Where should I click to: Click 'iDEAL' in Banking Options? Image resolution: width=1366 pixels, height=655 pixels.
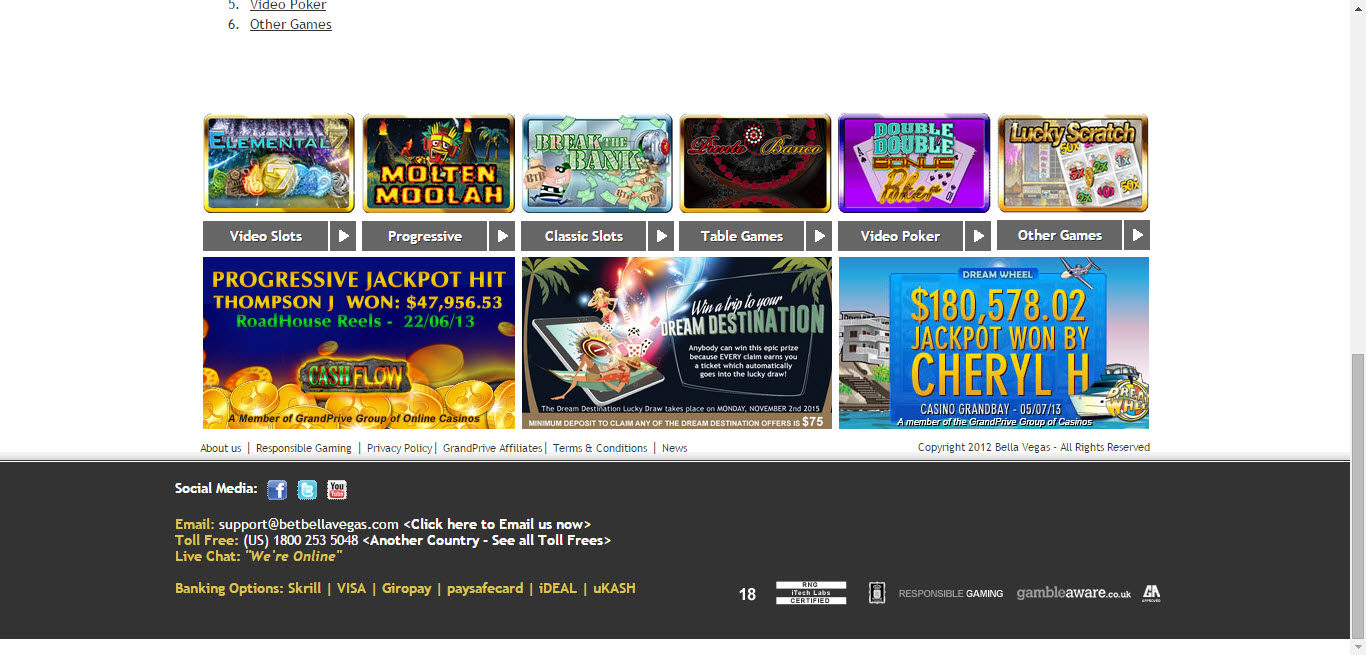pyautogui.click(x=558, y=588)
